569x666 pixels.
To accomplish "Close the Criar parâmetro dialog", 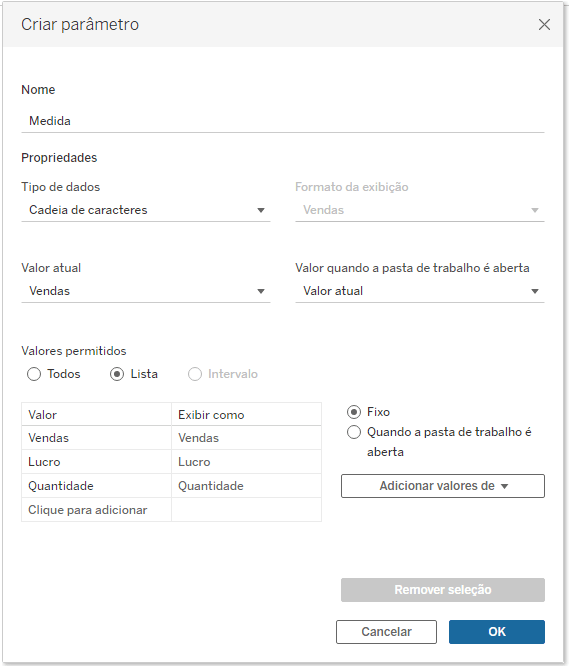I will [544, 25].
